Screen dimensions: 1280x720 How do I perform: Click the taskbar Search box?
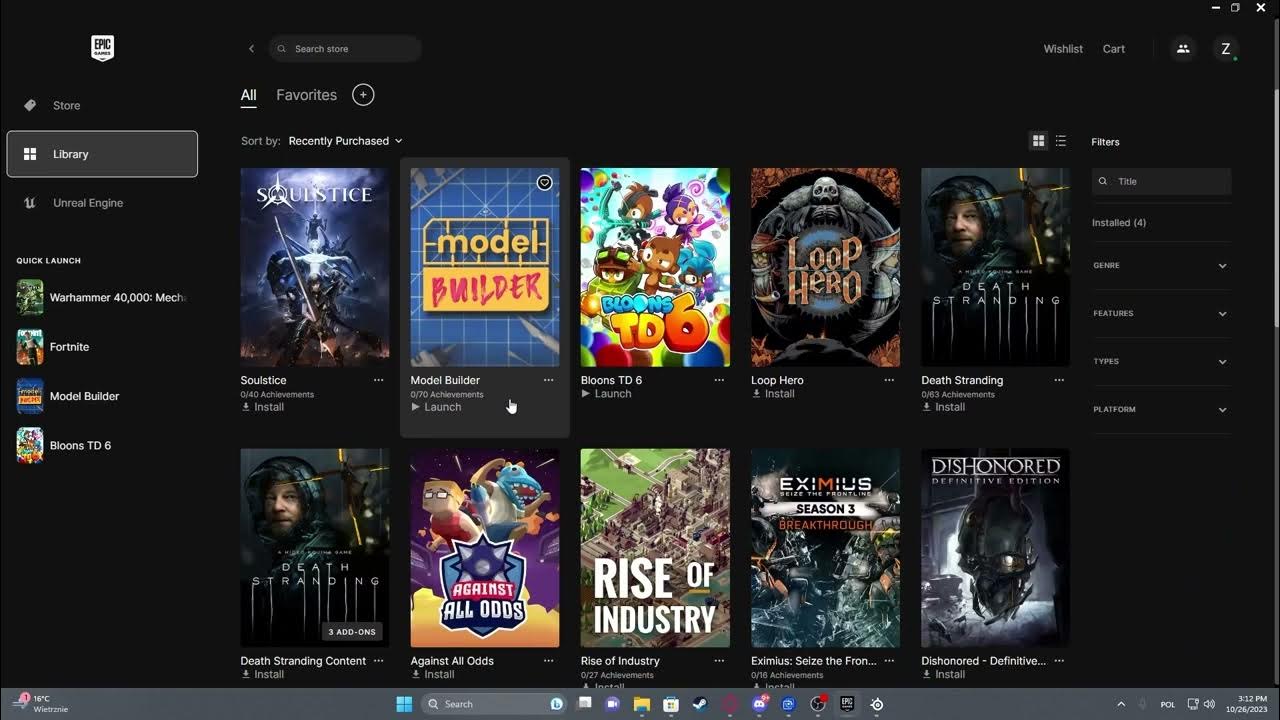tap(493, 704)
